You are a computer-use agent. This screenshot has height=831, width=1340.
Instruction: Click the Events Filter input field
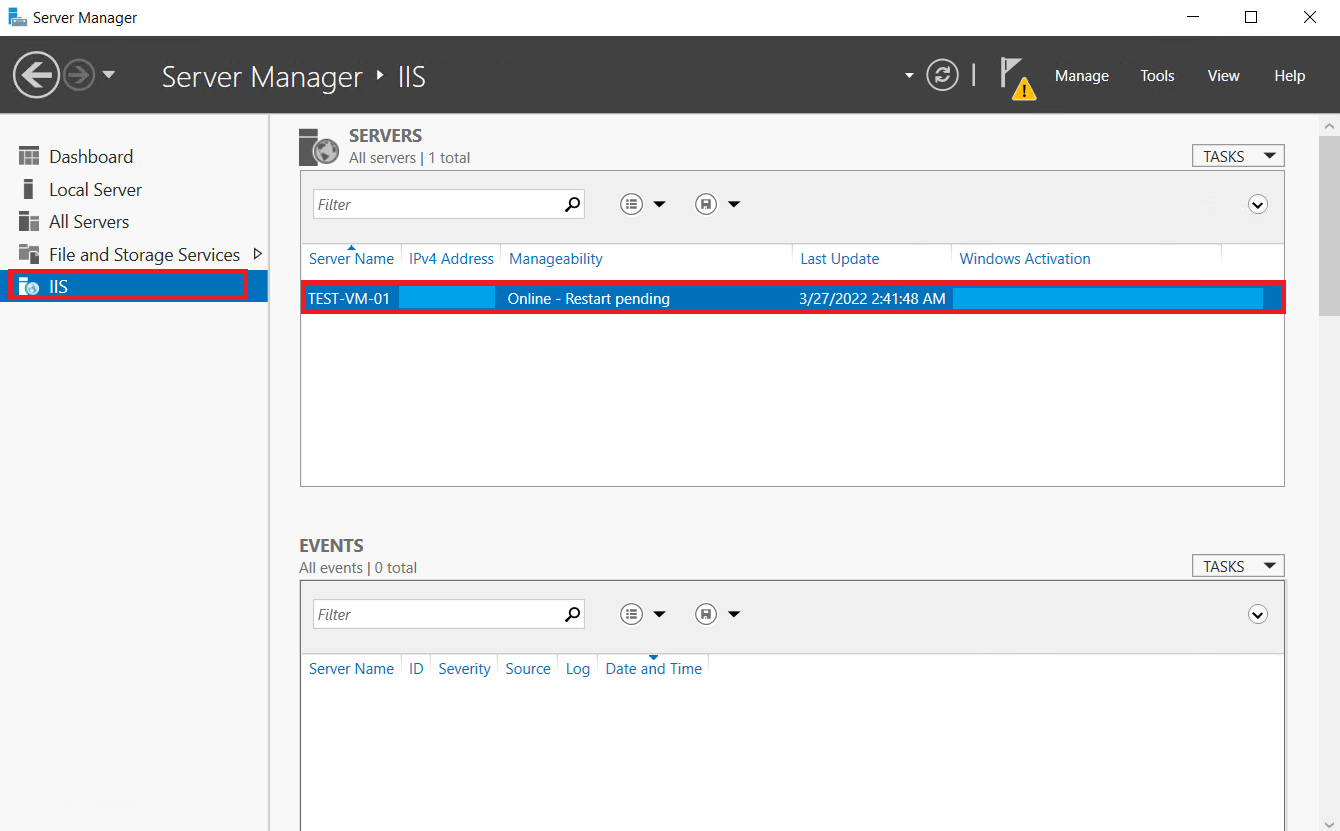[x=437, y=614]
